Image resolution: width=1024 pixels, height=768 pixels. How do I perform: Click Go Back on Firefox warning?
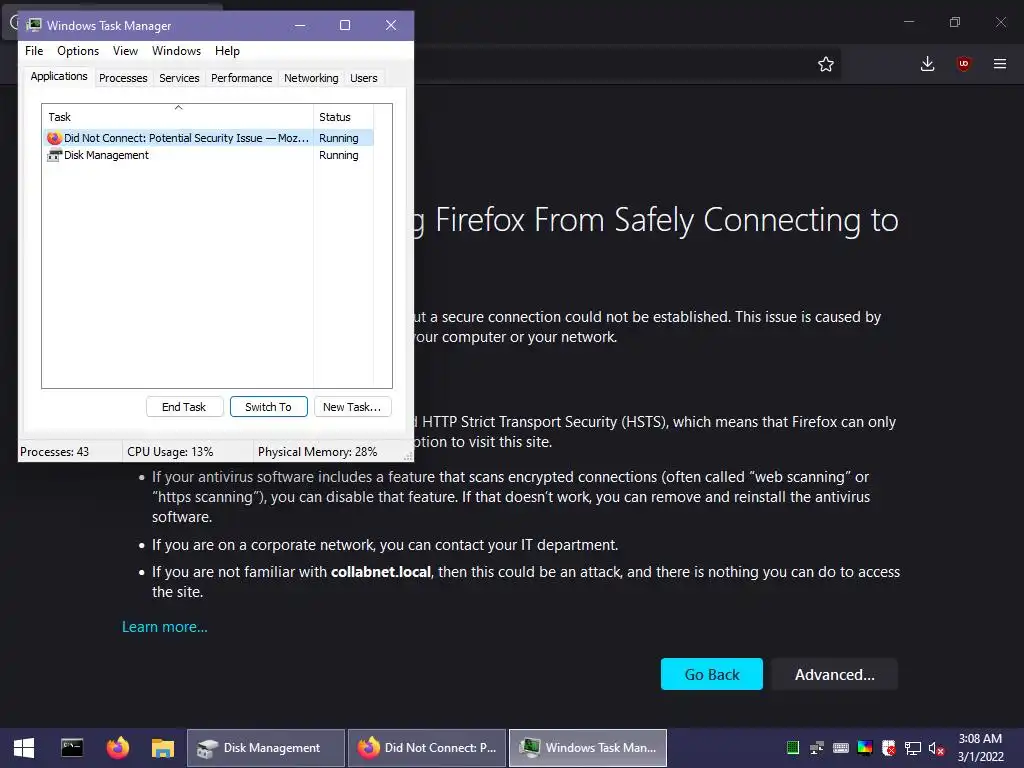coord(712,675)
